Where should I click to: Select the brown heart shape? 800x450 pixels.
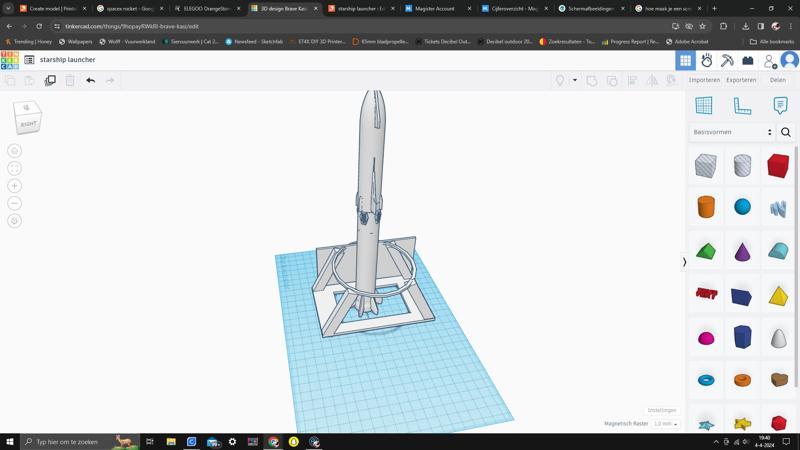pyautogui.click(x=779, y=380)
